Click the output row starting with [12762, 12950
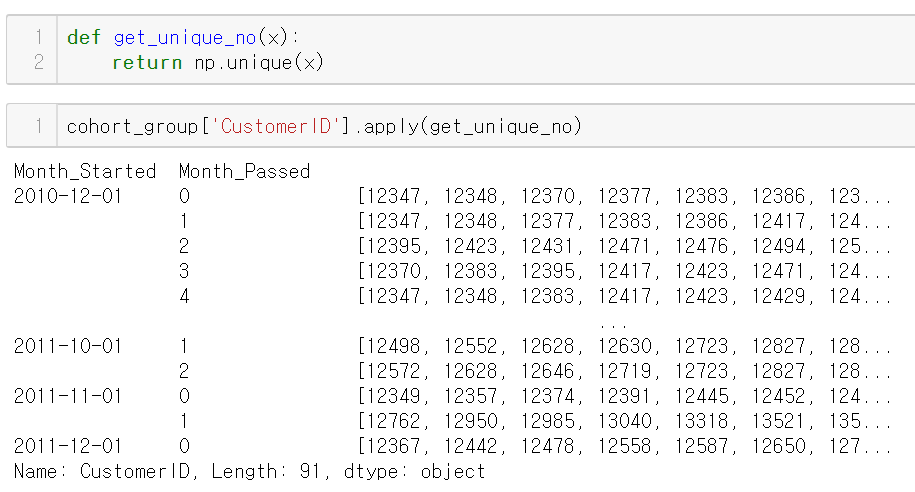Image resolution: width=915 pixels, height=492 pixels. click(624, 421)
